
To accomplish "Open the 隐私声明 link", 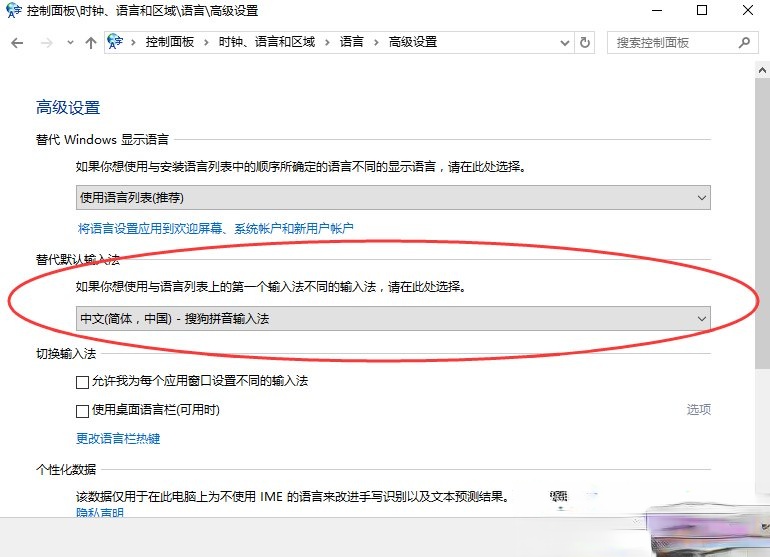I will (100, 512).
